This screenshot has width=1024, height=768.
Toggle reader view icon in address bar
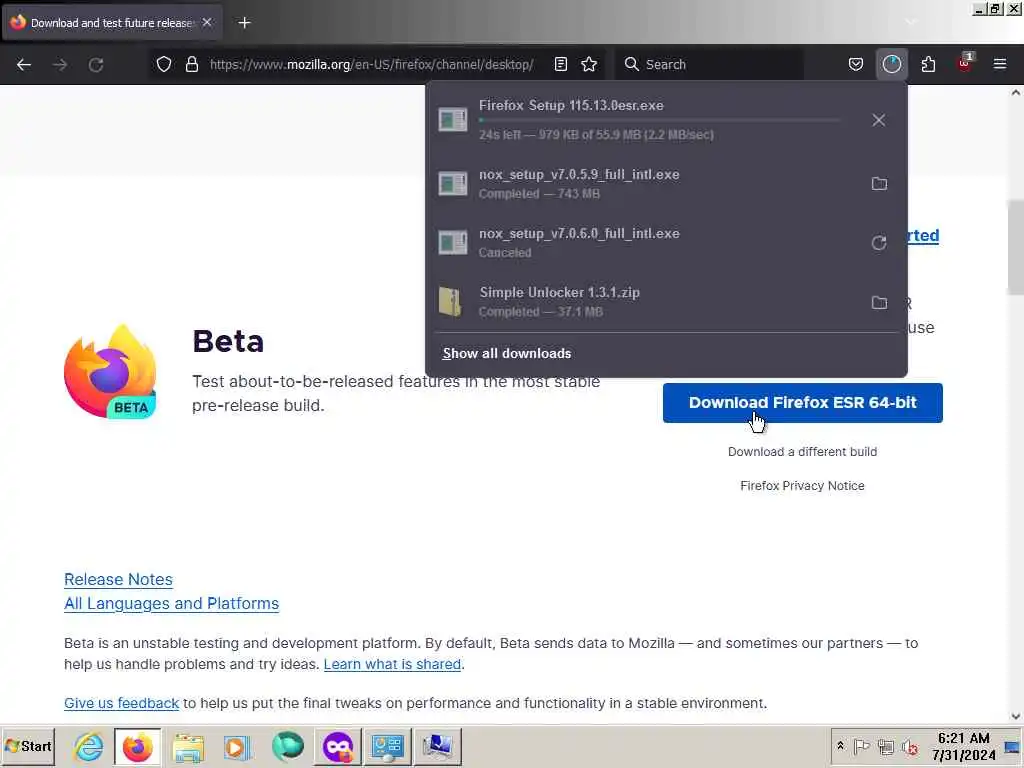(x=560, y=64)
